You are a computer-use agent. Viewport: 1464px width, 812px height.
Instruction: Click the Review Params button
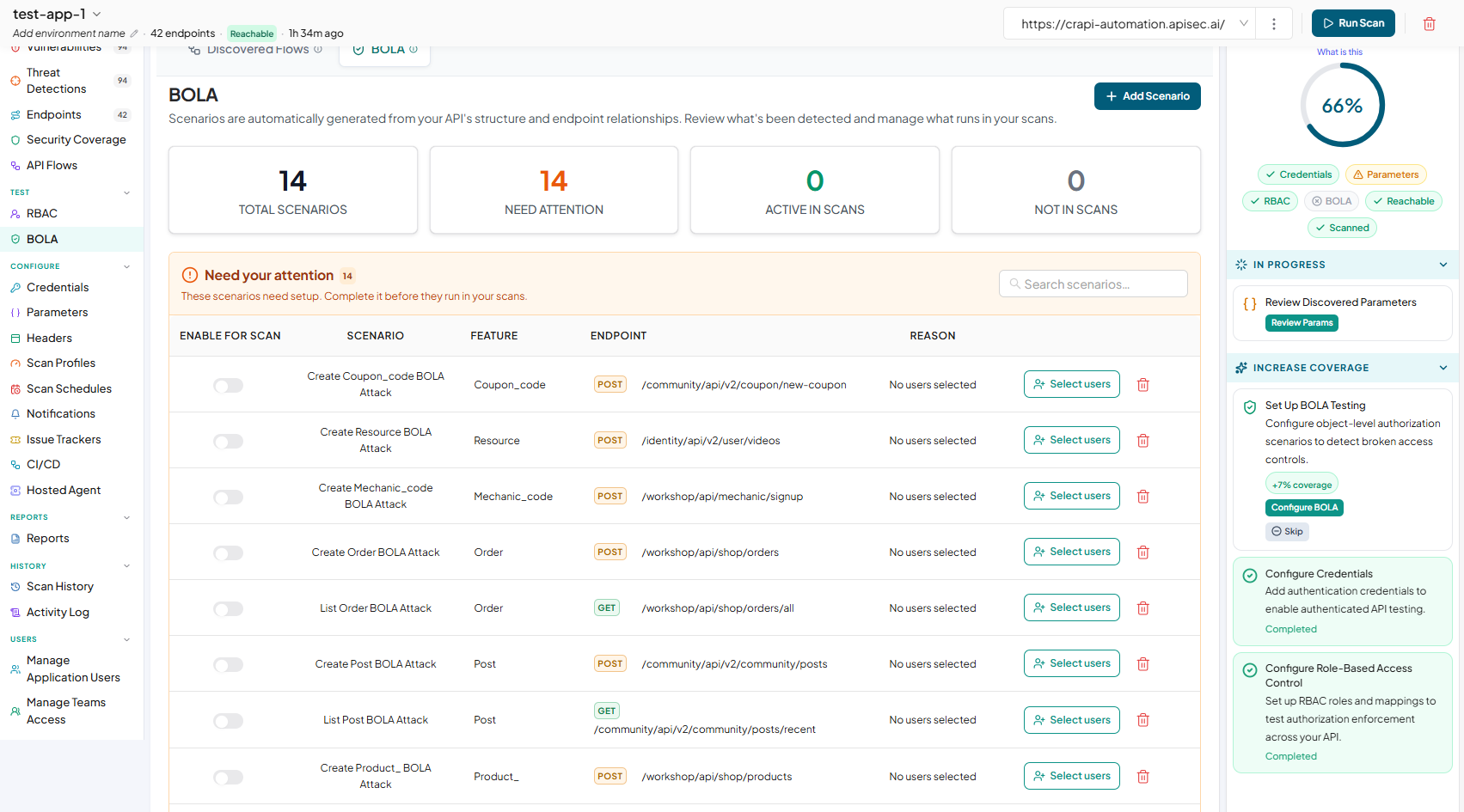tap(1302, 323)
